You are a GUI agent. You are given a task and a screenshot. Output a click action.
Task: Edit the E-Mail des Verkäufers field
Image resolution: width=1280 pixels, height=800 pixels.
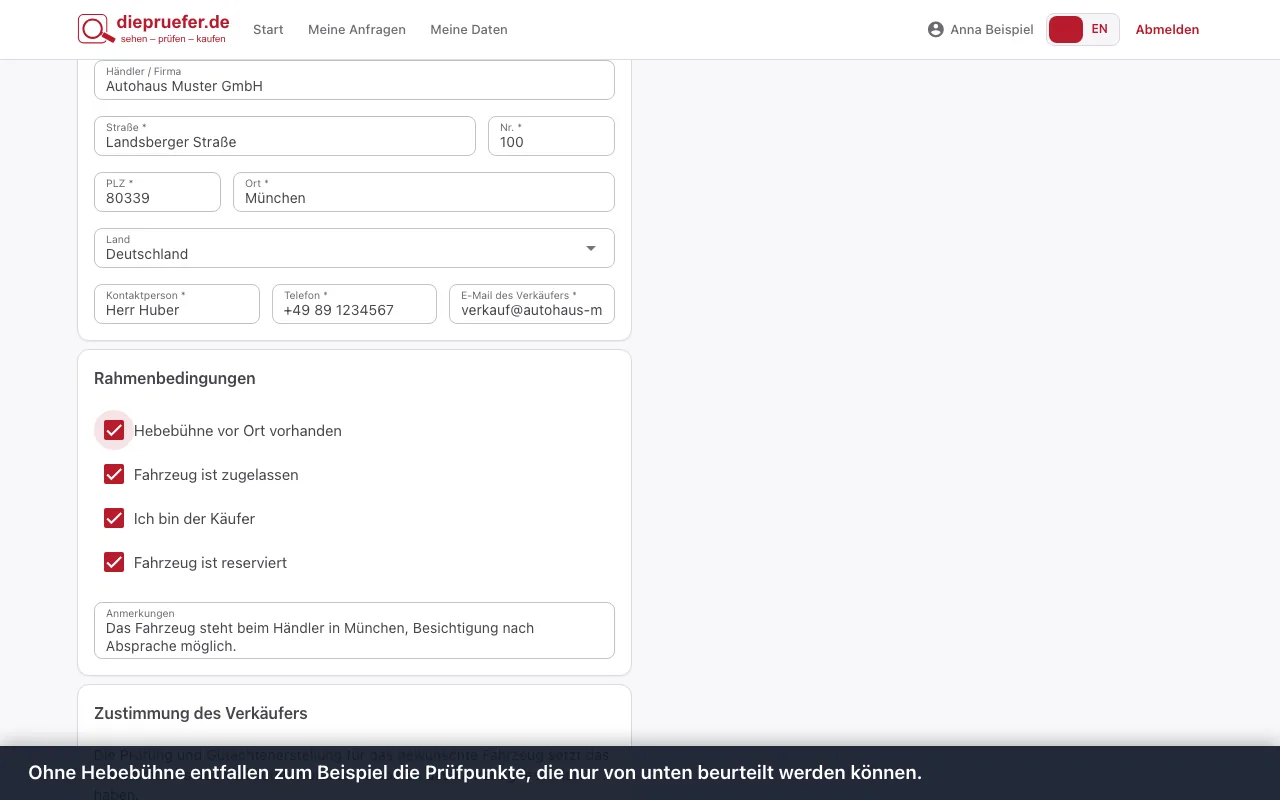[532, 304]
